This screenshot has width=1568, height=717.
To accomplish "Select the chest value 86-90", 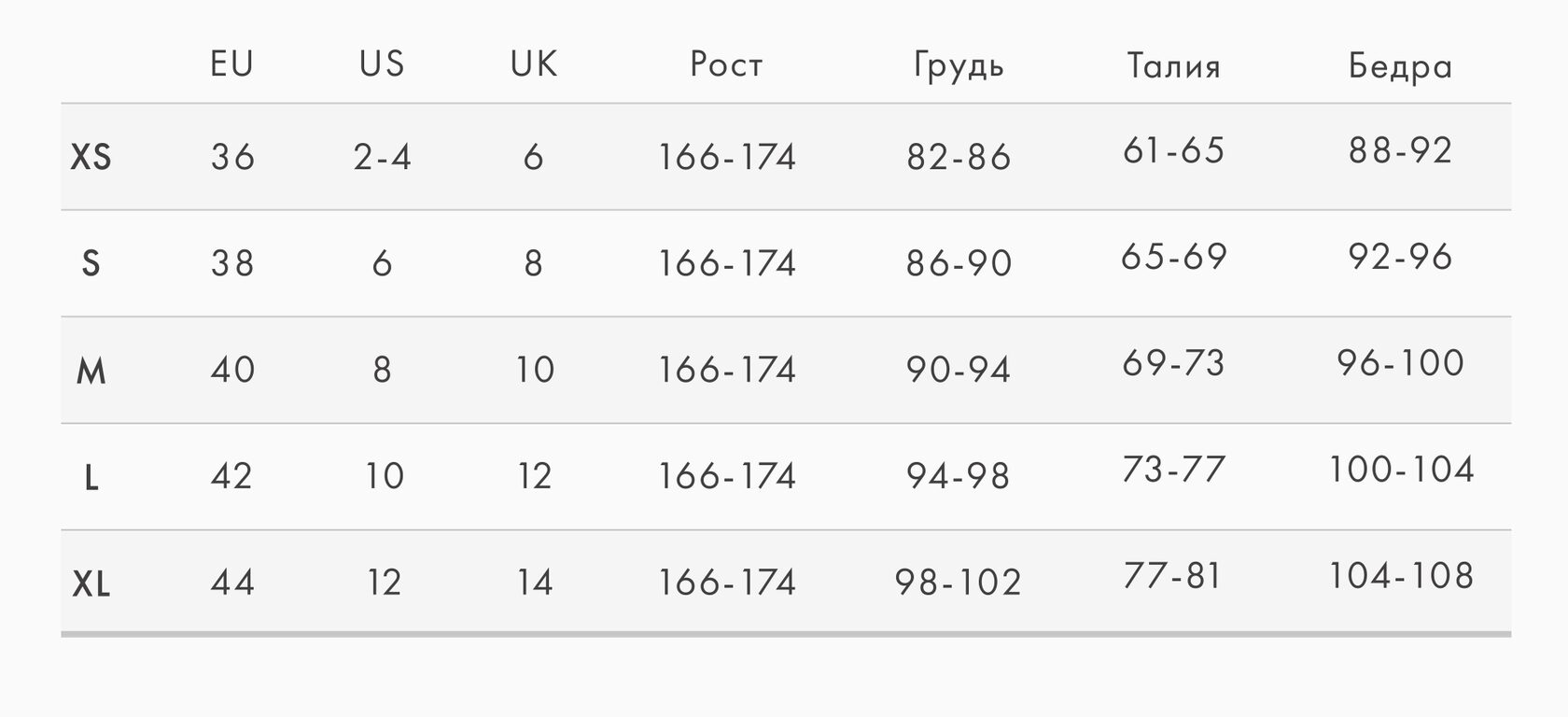I will point(959,263).
